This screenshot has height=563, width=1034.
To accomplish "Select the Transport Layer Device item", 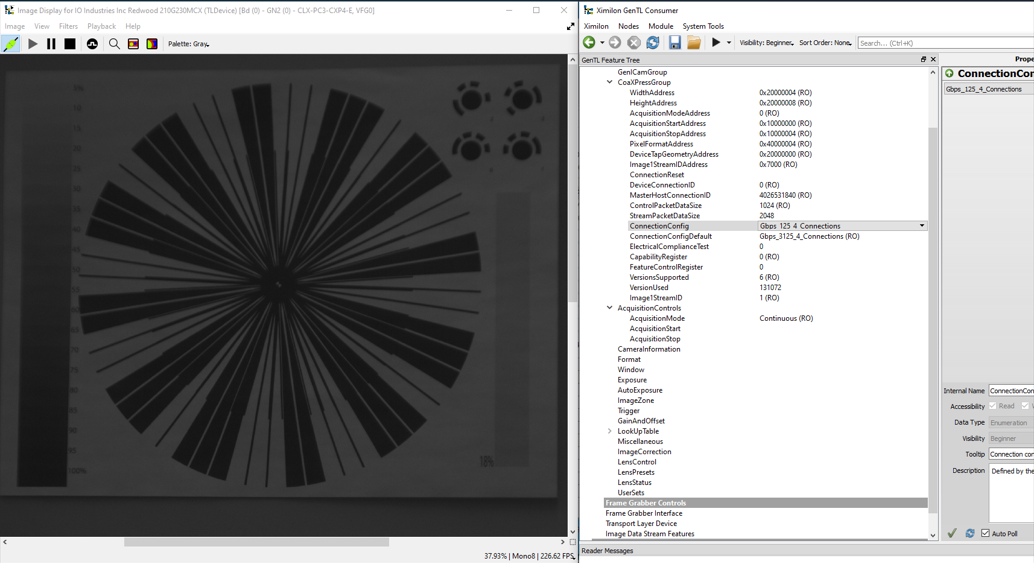I will [641, 523].
